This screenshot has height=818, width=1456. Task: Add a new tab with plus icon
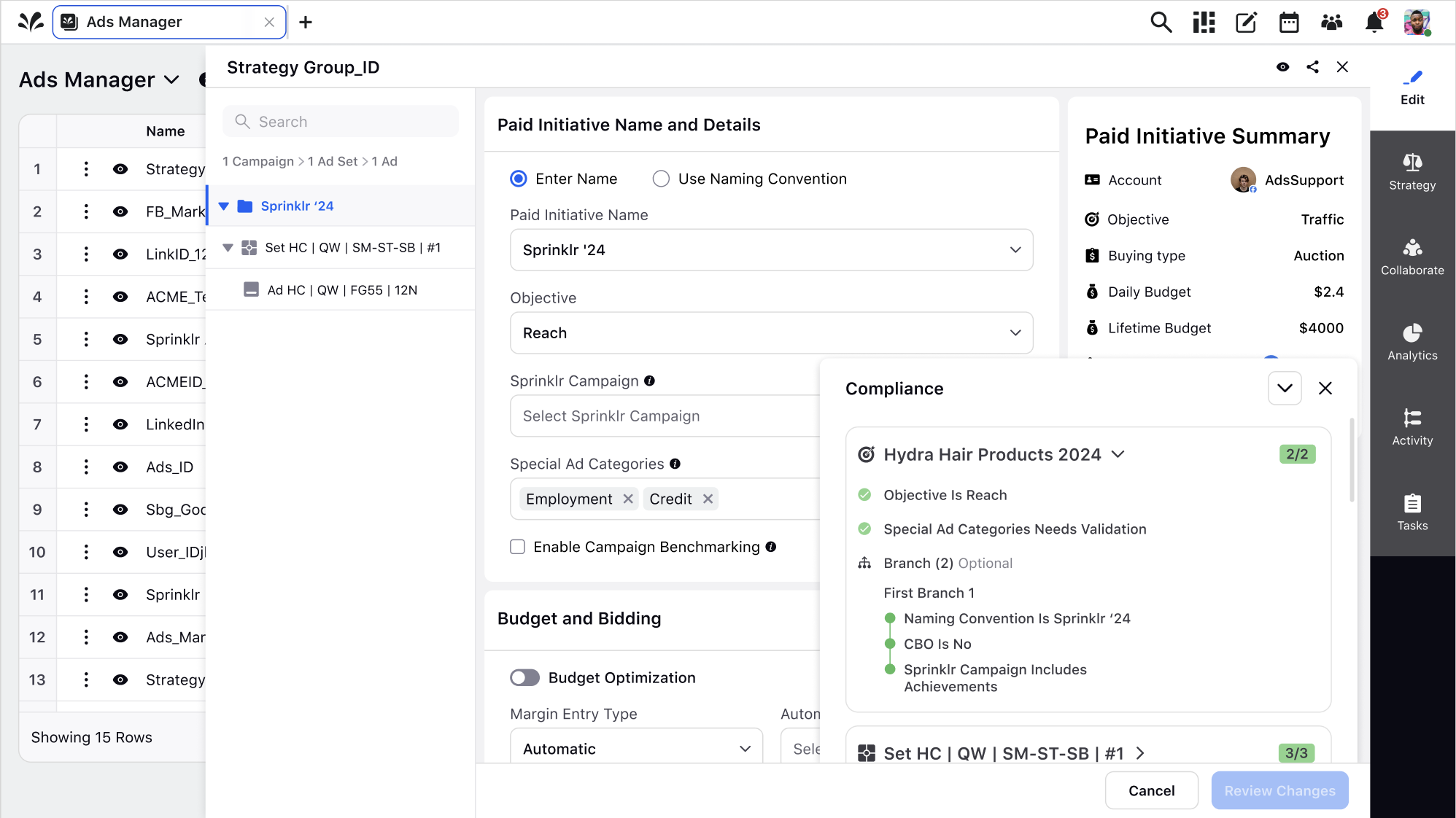pos(306,22)
